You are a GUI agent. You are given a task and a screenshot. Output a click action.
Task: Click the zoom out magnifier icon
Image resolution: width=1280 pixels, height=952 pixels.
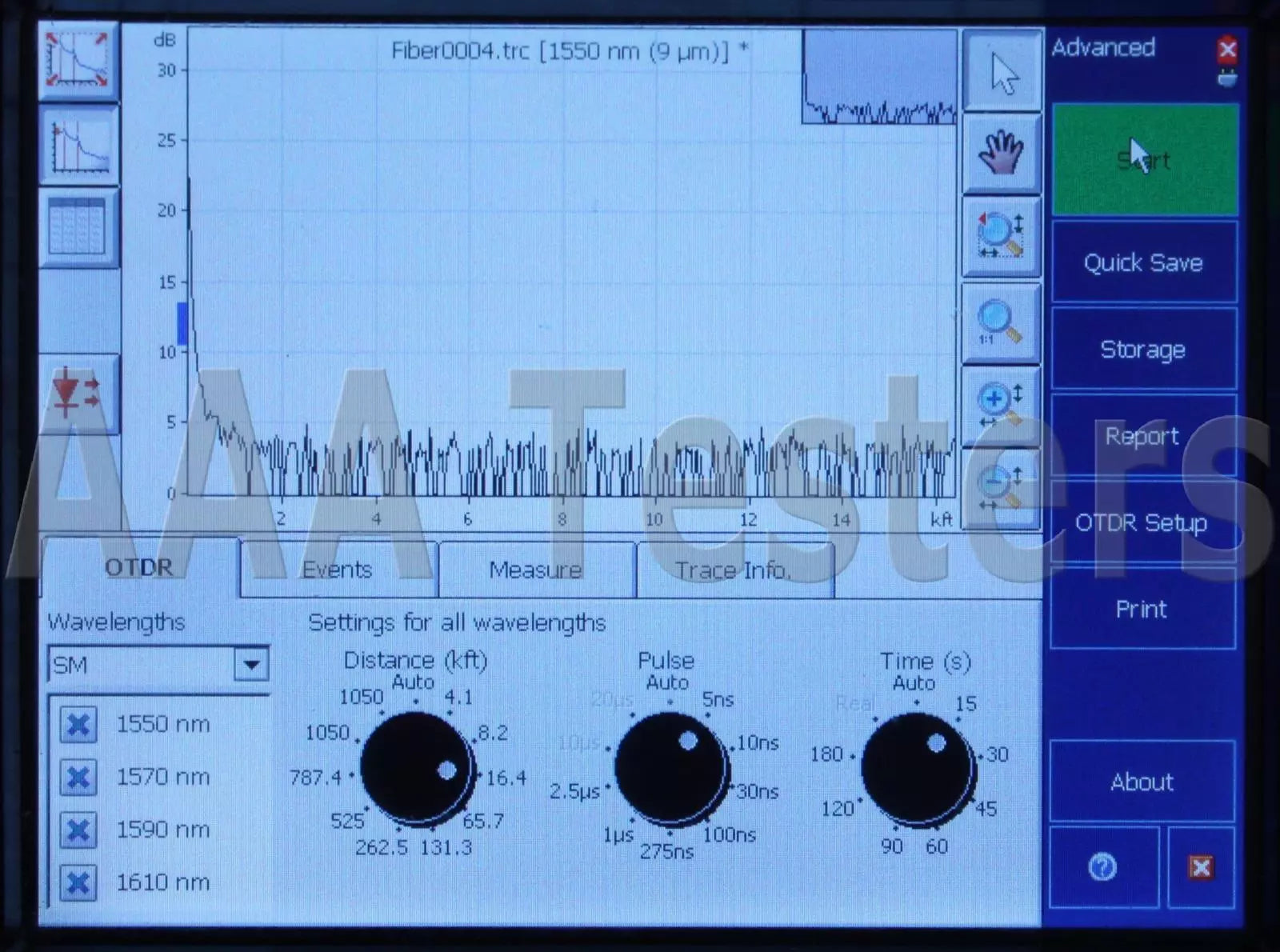pos(1000,486)
